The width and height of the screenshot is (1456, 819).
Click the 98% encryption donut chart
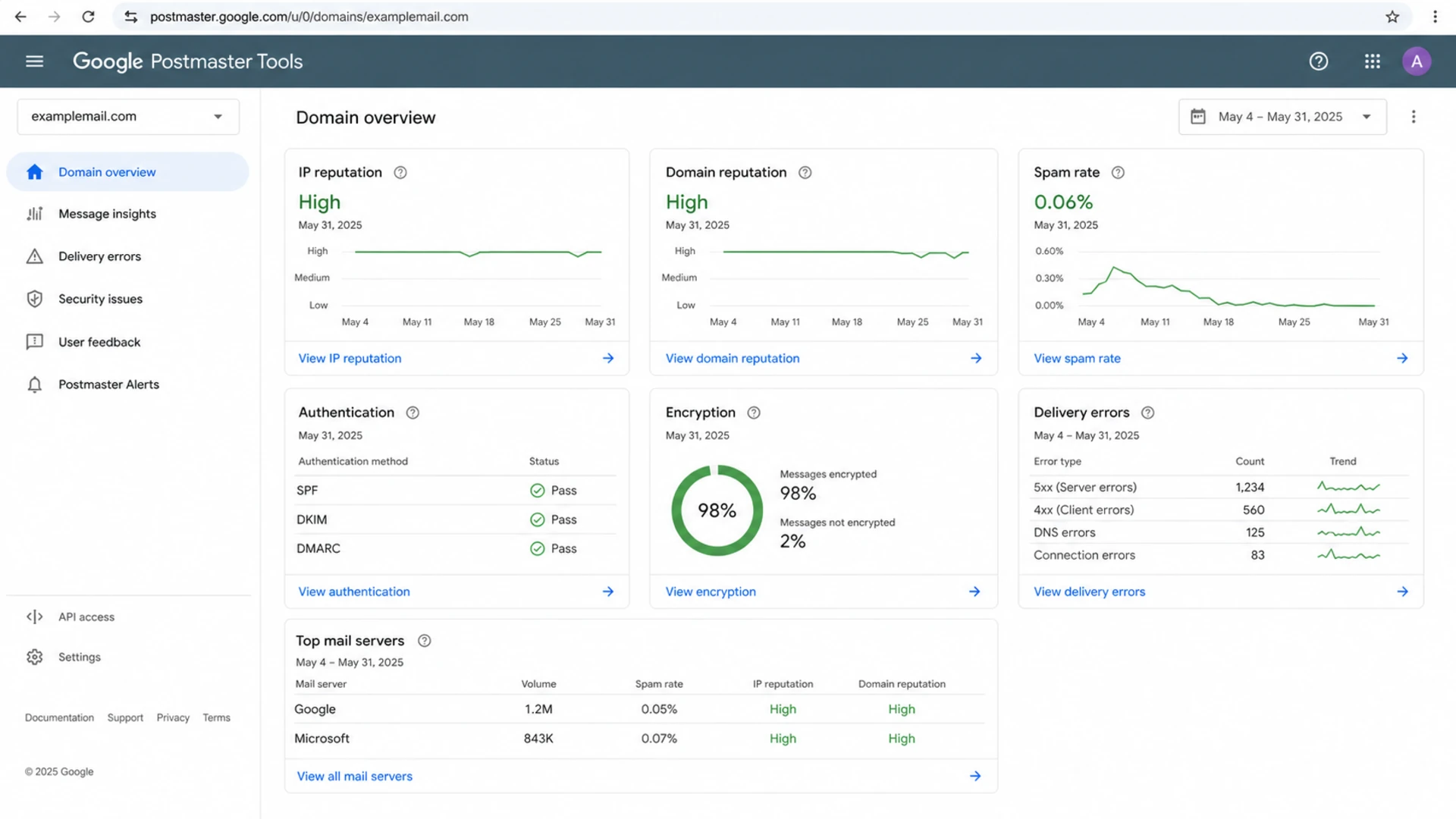717,510
